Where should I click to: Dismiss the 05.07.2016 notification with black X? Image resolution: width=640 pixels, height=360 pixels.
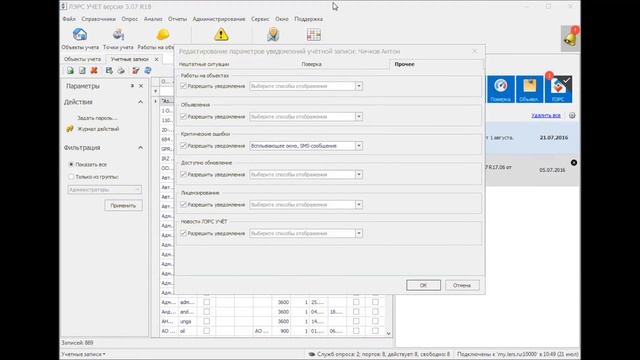click(x=573, y=162)
